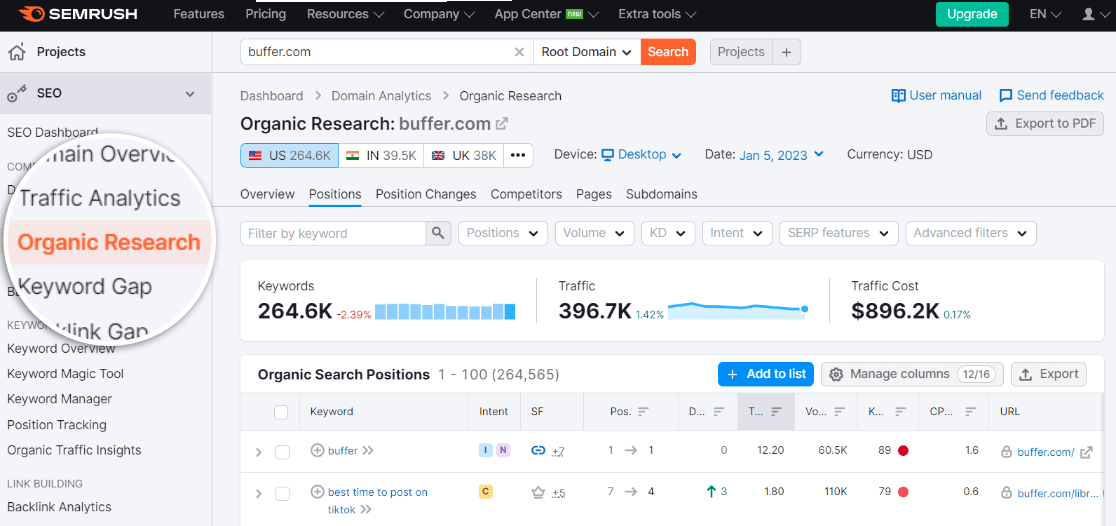The height and width of the screenshot is (526, 1116).
Task: Open the Root Domain dropdown
Action: pos(586,52)
